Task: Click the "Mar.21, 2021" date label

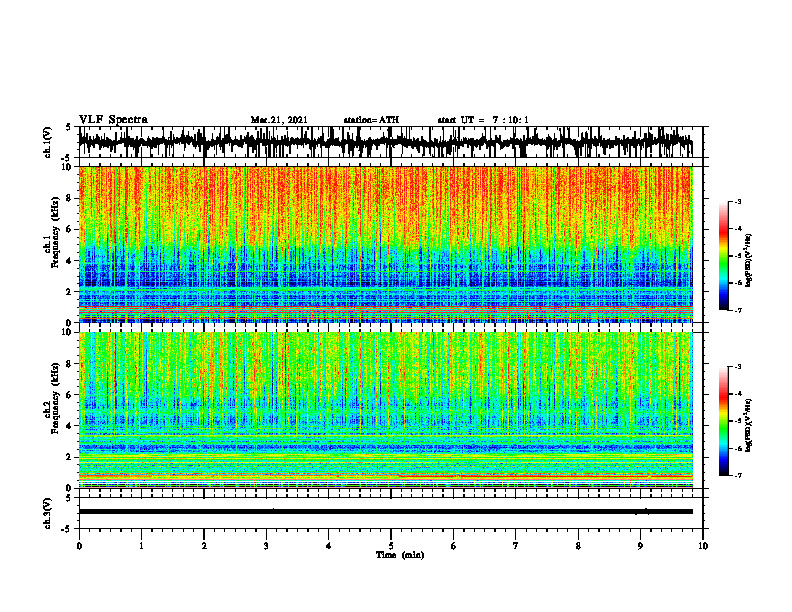Action: coord(279,120)
